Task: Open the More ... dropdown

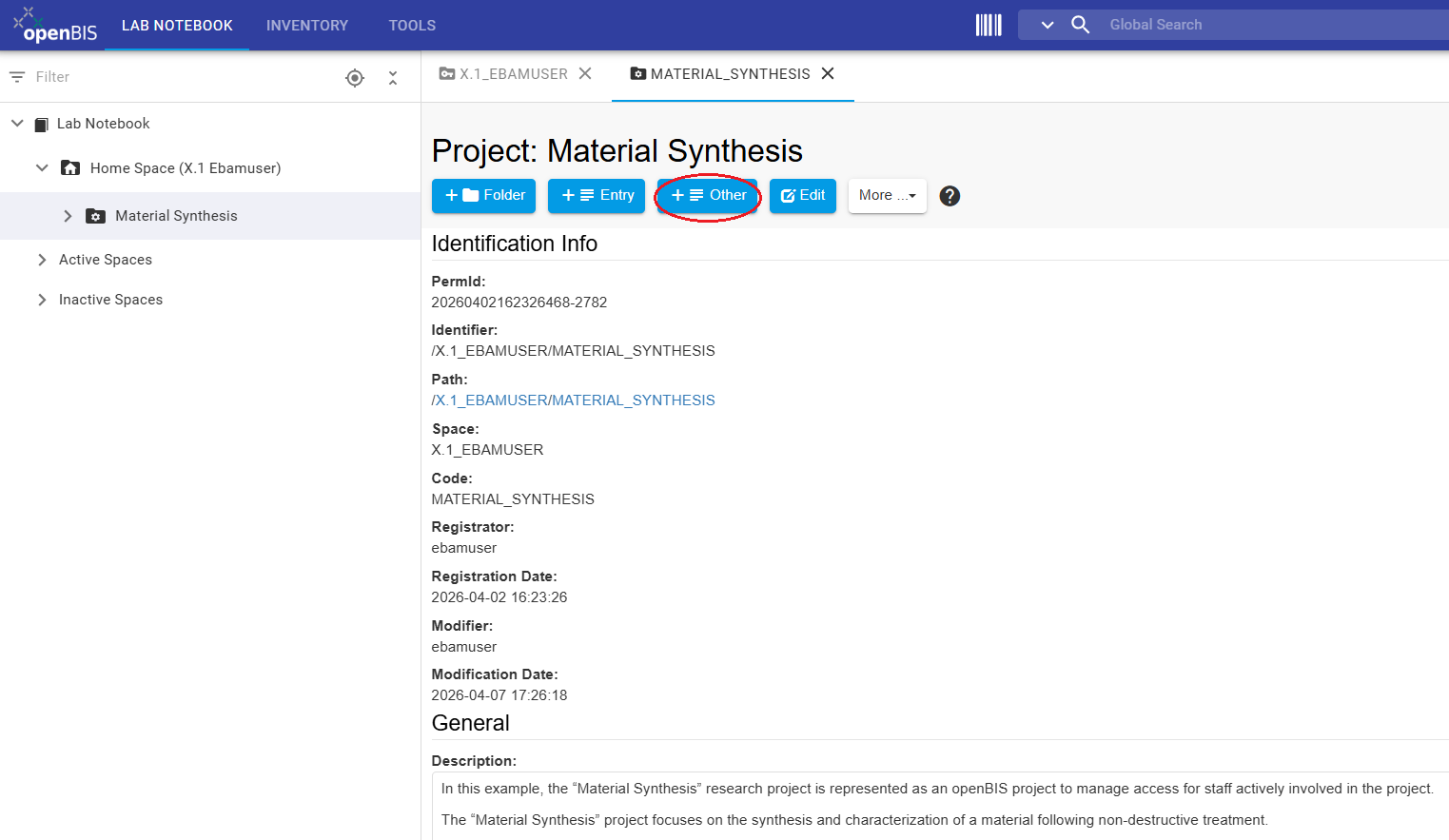Action: click(888, 196)
